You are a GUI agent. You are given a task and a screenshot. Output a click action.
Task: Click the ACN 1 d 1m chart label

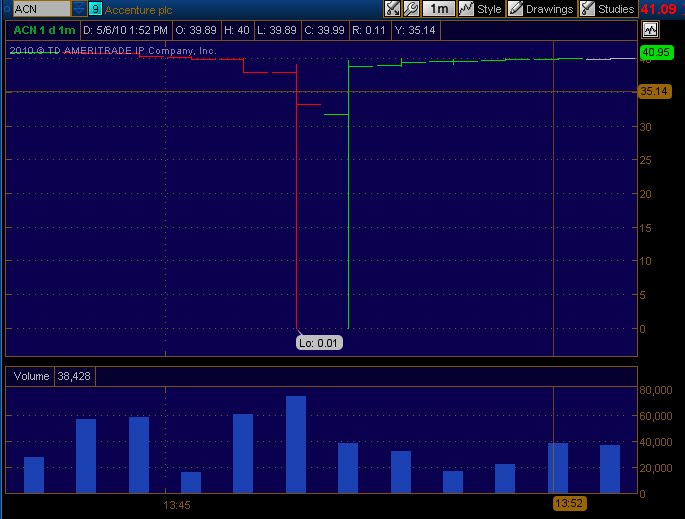point(44,30)
